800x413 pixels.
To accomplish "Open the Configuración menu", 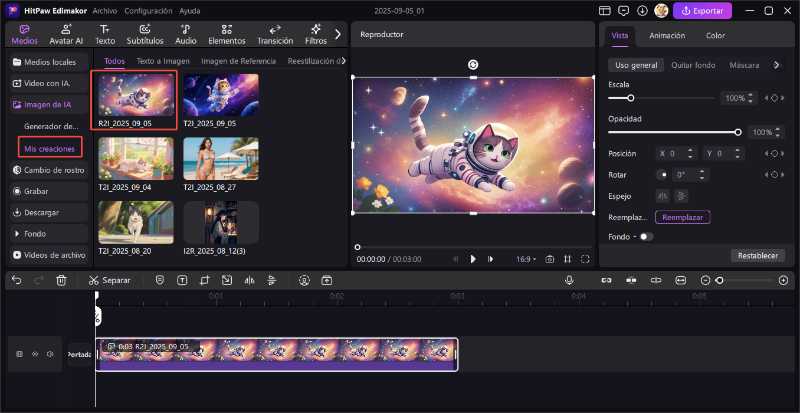I will pyautogui.click(x=148, y=10).
